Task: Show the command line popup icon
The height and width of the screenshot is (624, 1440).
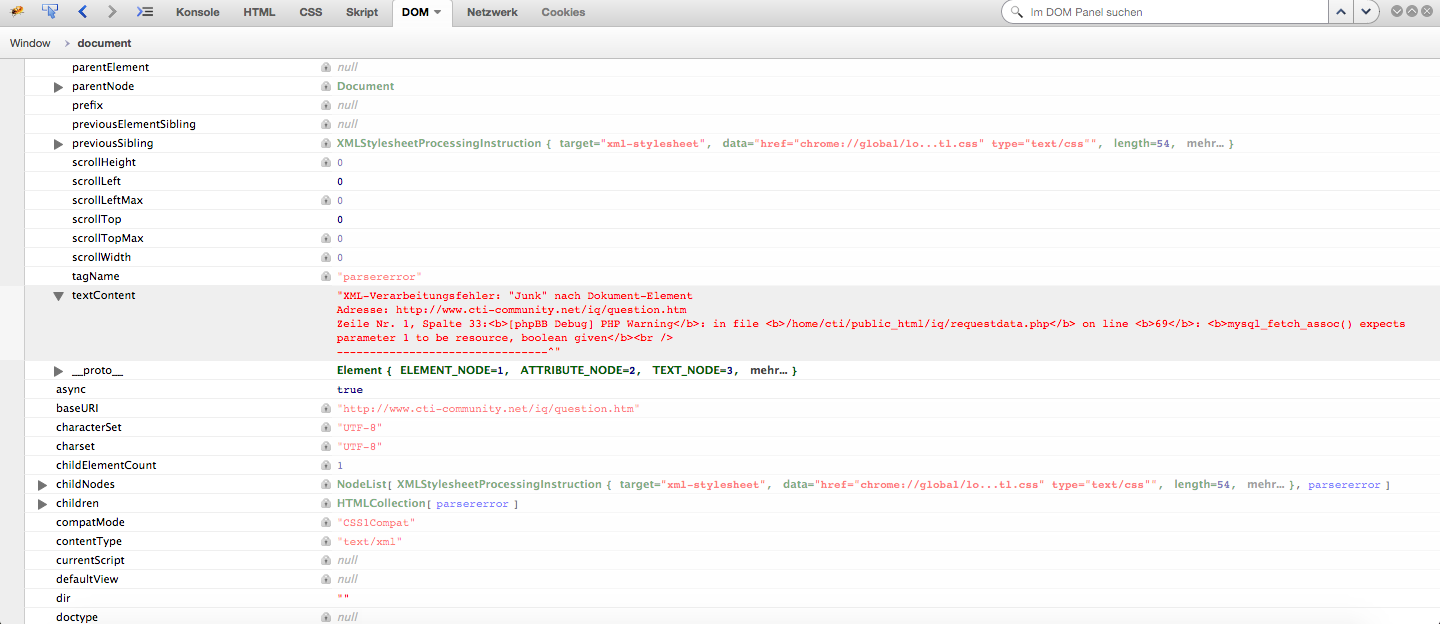Action: [x=145, y=12]
